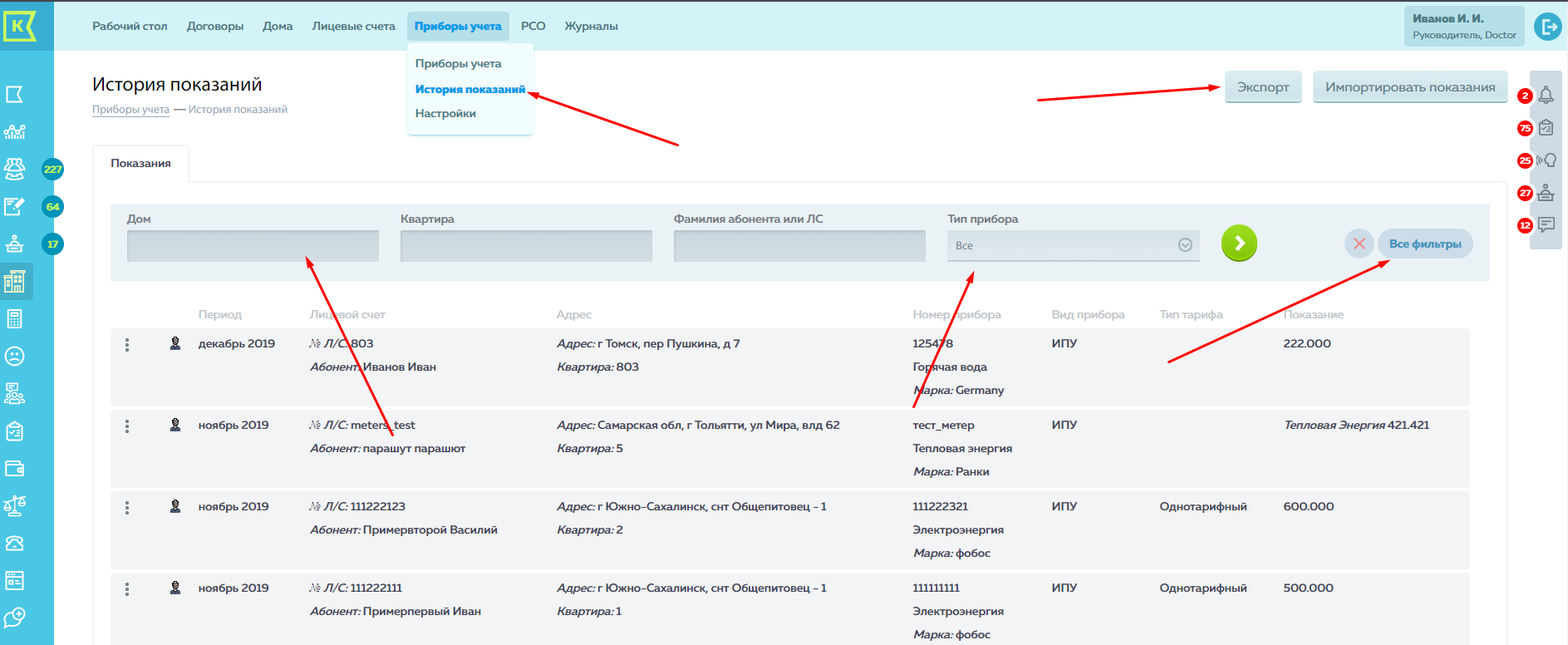Click the Адрес column header
Screen dimensions: 1568x645
click(574, 314)
